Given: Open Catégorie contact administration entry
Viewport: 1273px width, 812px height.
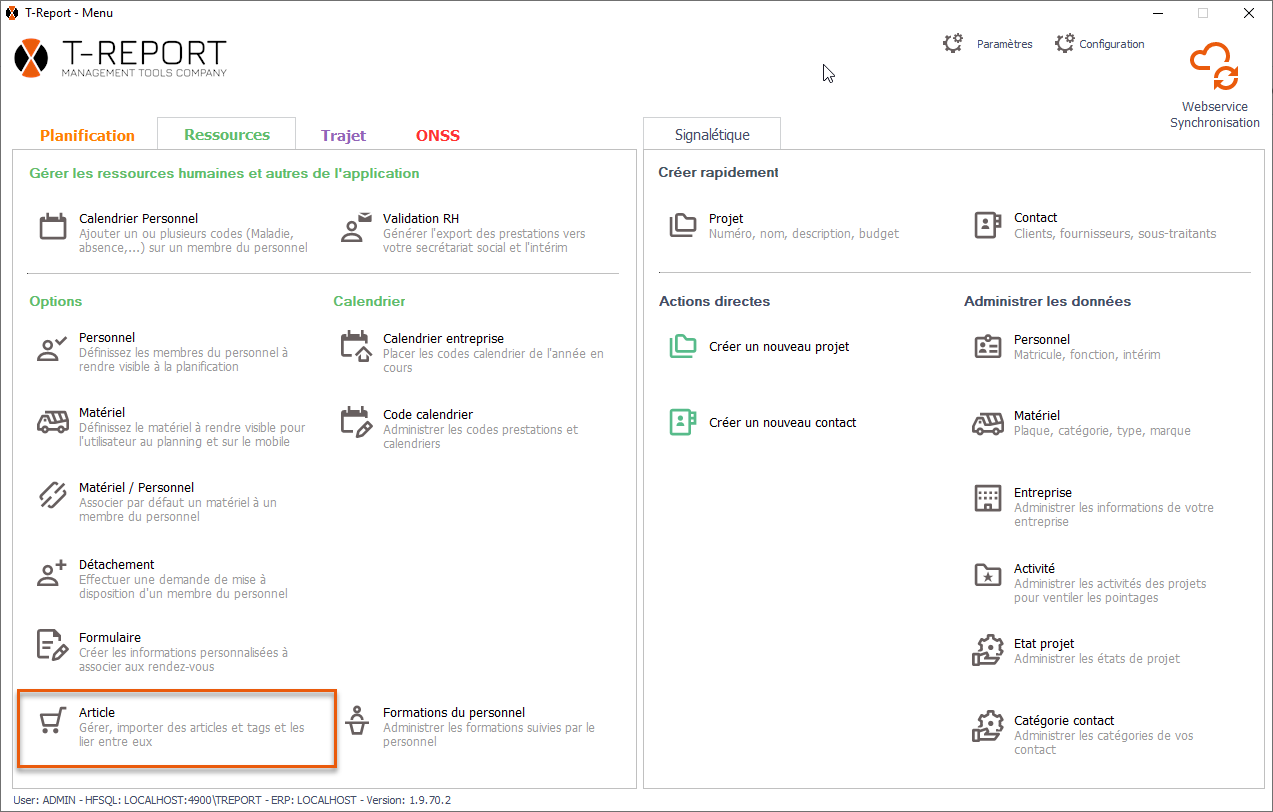Looking at the screenshot, I should pyautogui.click(x=1063, y=721).
